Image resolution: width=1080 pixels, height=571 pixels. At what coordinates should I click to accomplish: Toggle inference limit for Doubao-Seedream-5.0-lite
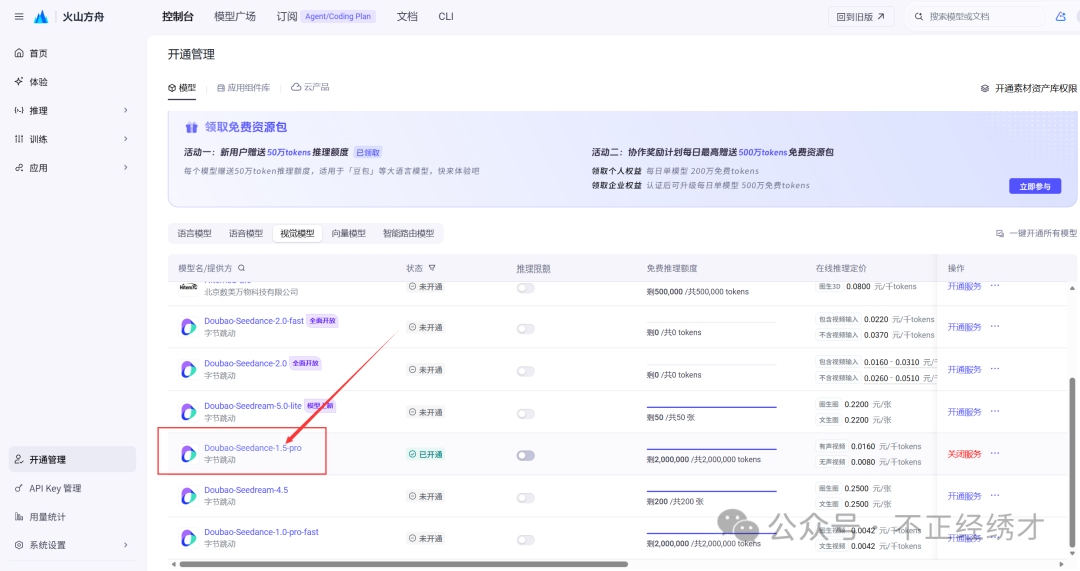coord(526,413)
